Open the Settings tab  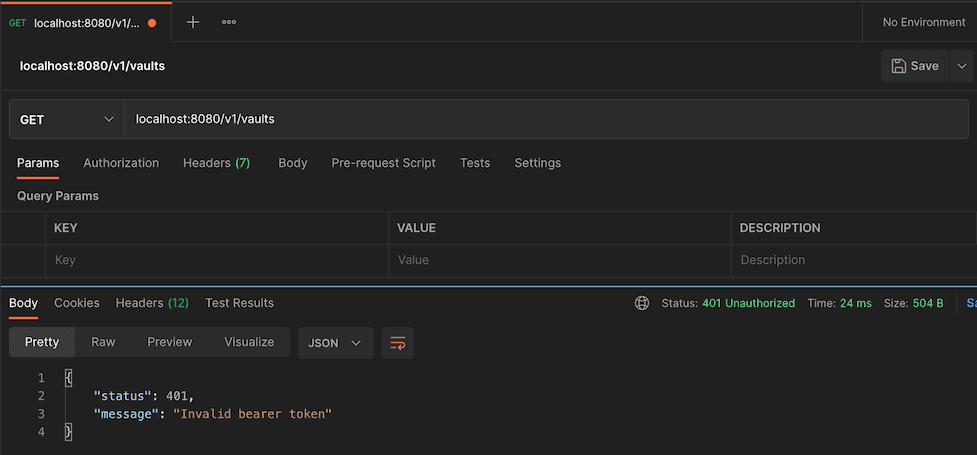(x=538, y=163)
